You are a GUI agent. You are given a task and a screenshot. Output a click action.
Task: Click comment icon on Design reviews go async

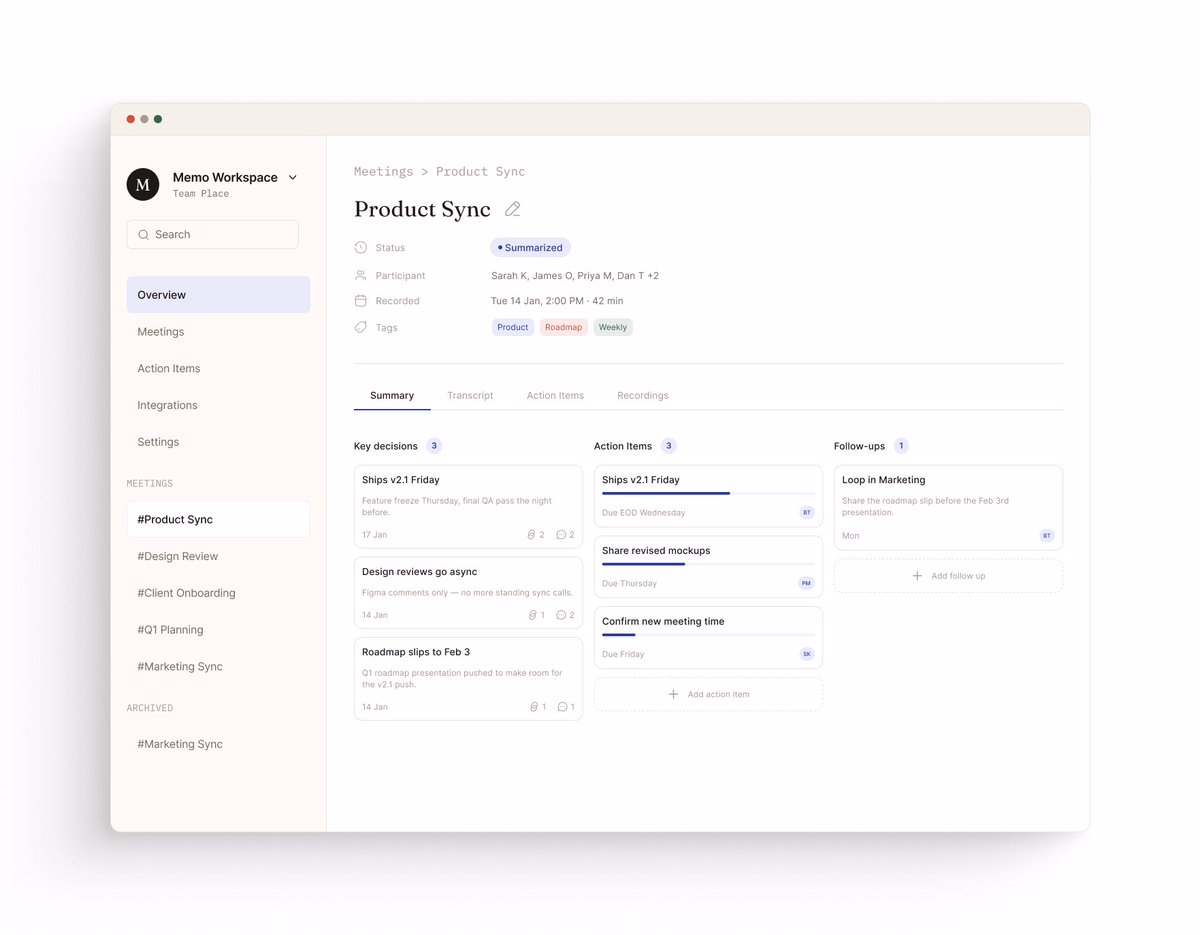pos(561,615)
